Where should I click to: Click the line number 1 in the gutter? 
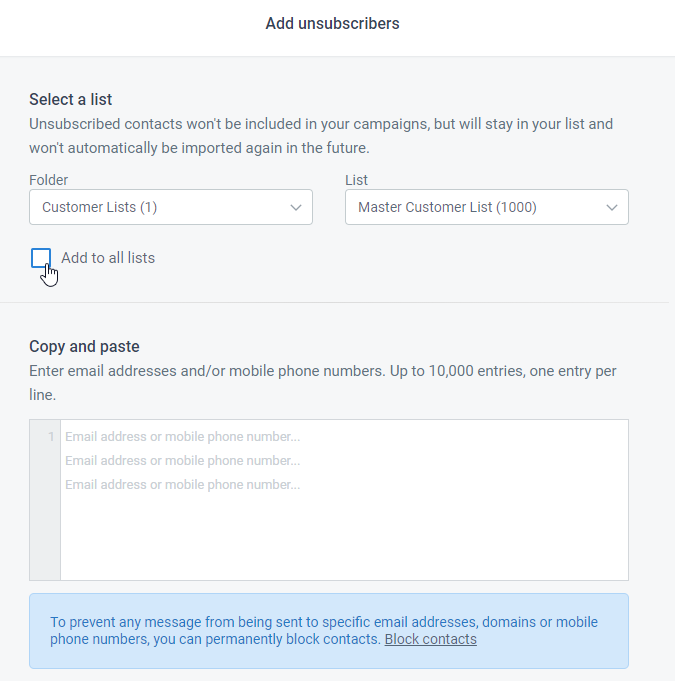pos(51,436)
